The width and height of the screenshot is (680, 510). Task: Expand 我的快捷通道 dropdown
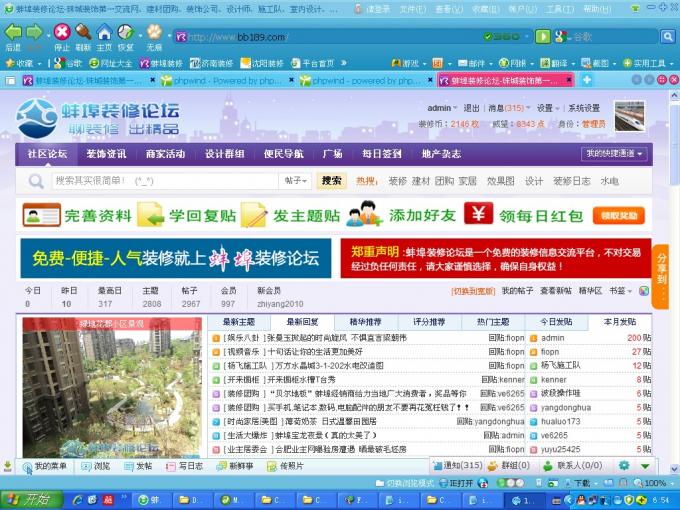click(x=614, y=154)
